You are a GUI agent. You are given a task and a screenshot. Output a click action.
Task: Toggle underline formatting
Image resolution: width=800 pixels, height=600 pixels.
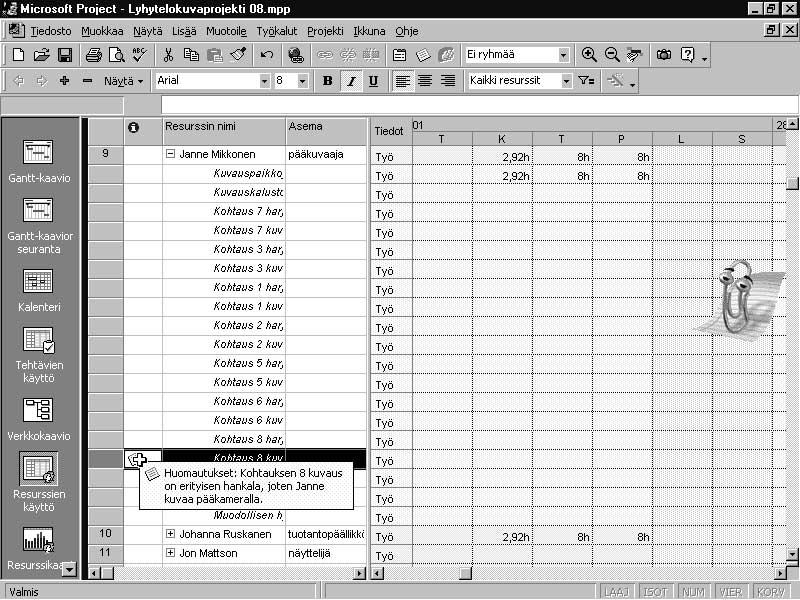point(373,81)
